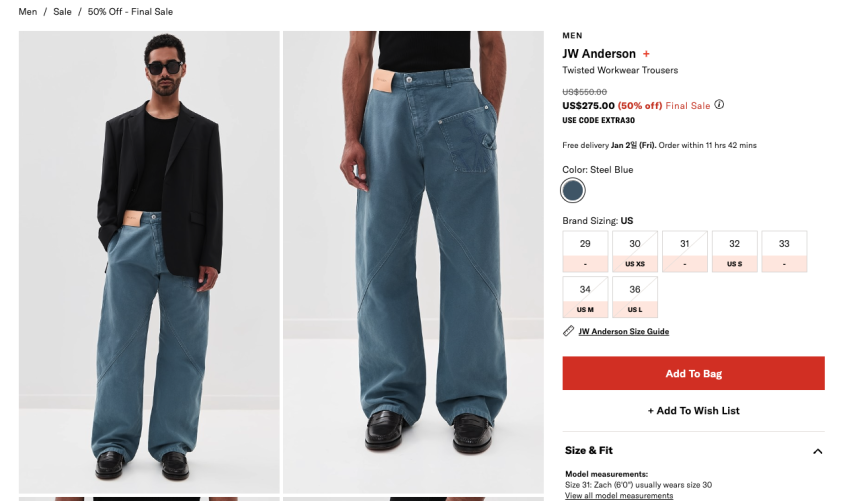Go to Men breadcrumb
This screenshot has width=849, height=501.
tap(28, 11)
